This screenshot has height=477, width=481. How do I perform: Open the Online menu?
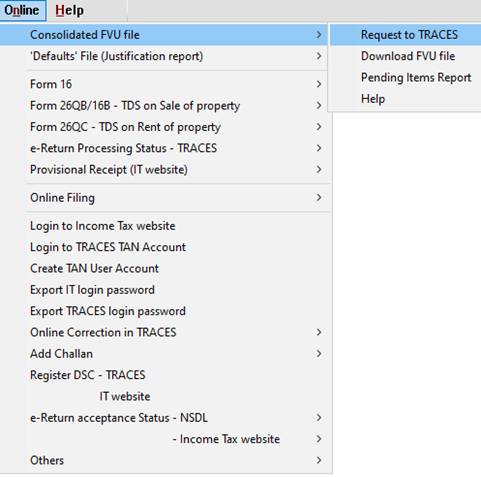23,10
